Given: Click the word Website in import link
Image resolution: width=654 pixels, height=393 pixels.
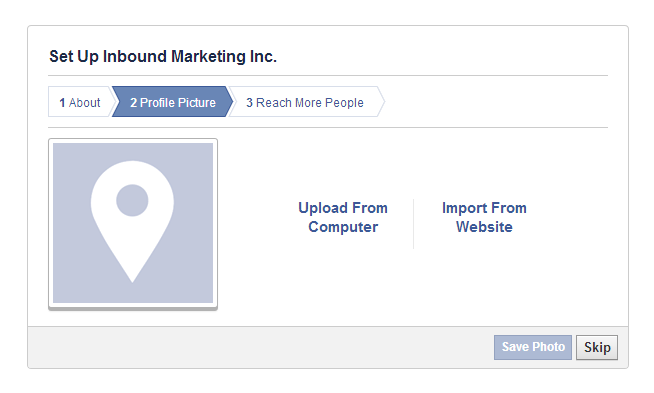Looking at the screenshot, I should click(484, 227).
